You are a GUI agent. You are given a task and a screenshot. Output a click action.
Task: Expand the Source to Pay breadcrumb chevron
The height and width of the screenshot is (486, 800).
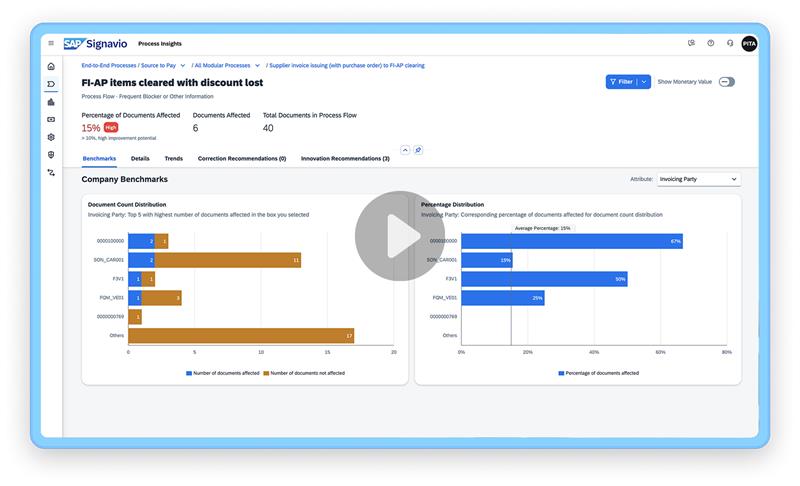pyautogui.click(x=183, y=65)
